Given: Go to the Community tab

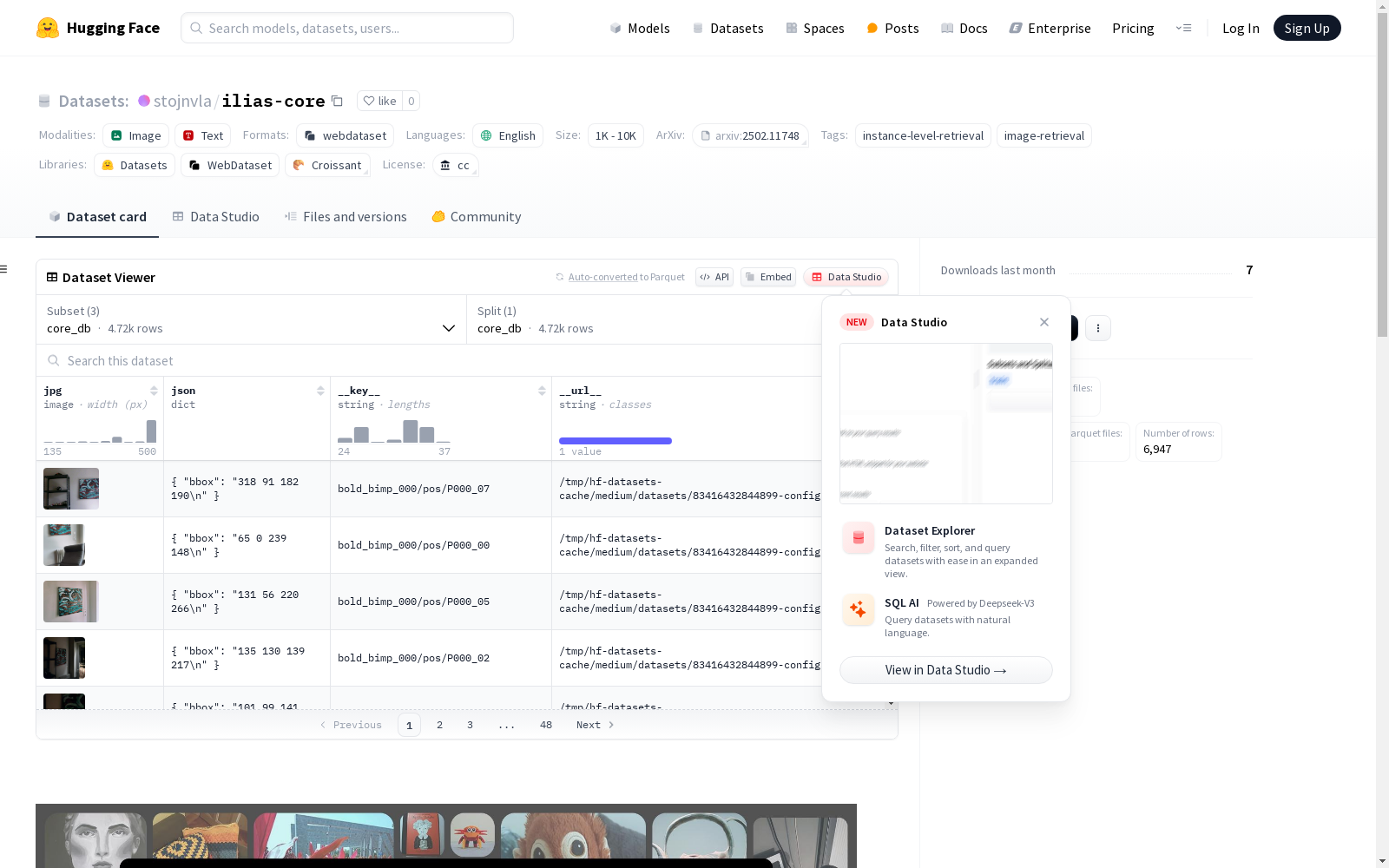Looking at the screenshot, I should [x=477, y=217].
